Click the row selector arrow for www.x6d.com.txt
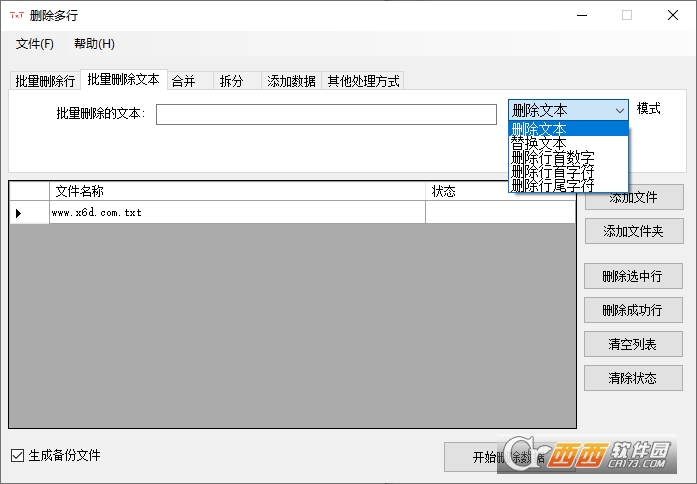The image size is (697, 484). pos(18,213)
